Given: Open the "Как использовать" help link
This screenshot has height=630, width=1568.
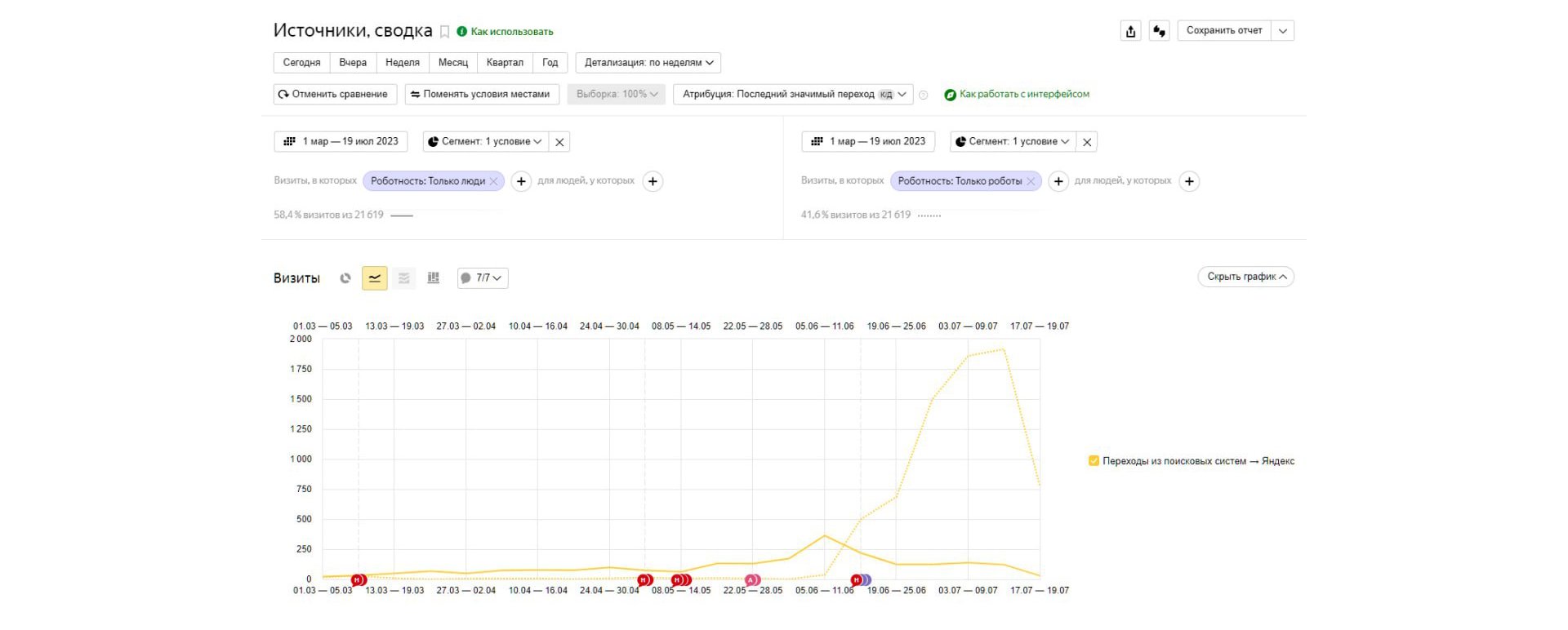Looking at the screenshot, I should point(511,32).
